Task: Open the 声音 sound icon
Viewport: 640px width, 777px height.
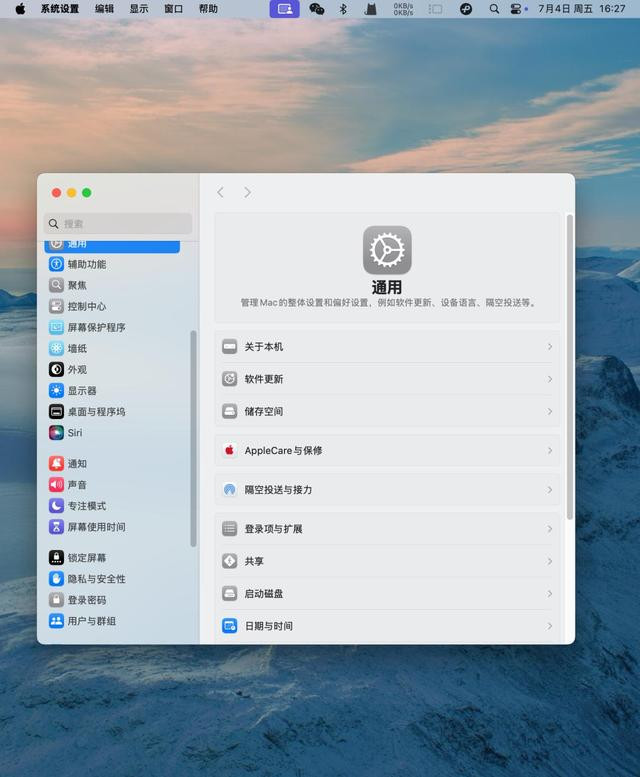Action: [x=56, y=485]
